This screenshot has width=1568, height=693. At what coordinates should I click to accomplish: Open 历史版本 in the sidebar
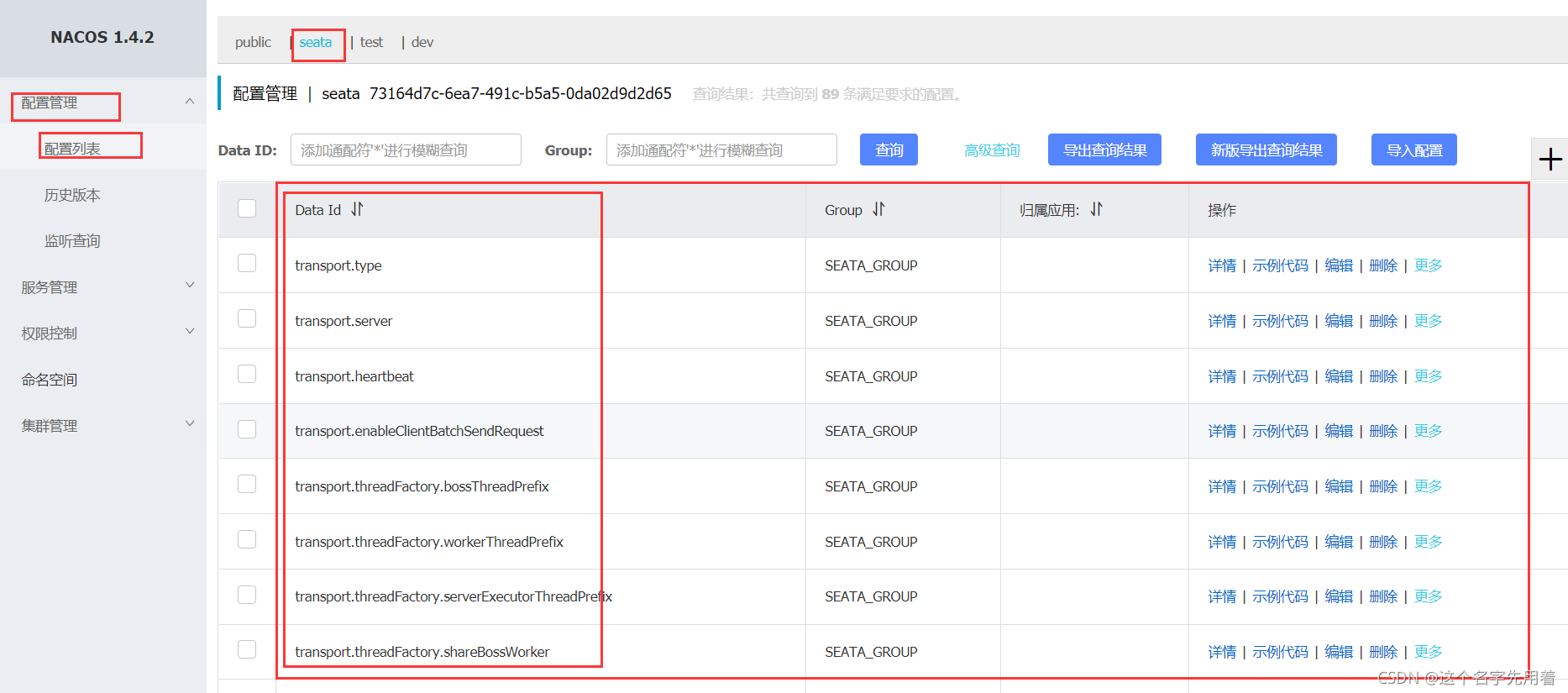pos(72,195)
